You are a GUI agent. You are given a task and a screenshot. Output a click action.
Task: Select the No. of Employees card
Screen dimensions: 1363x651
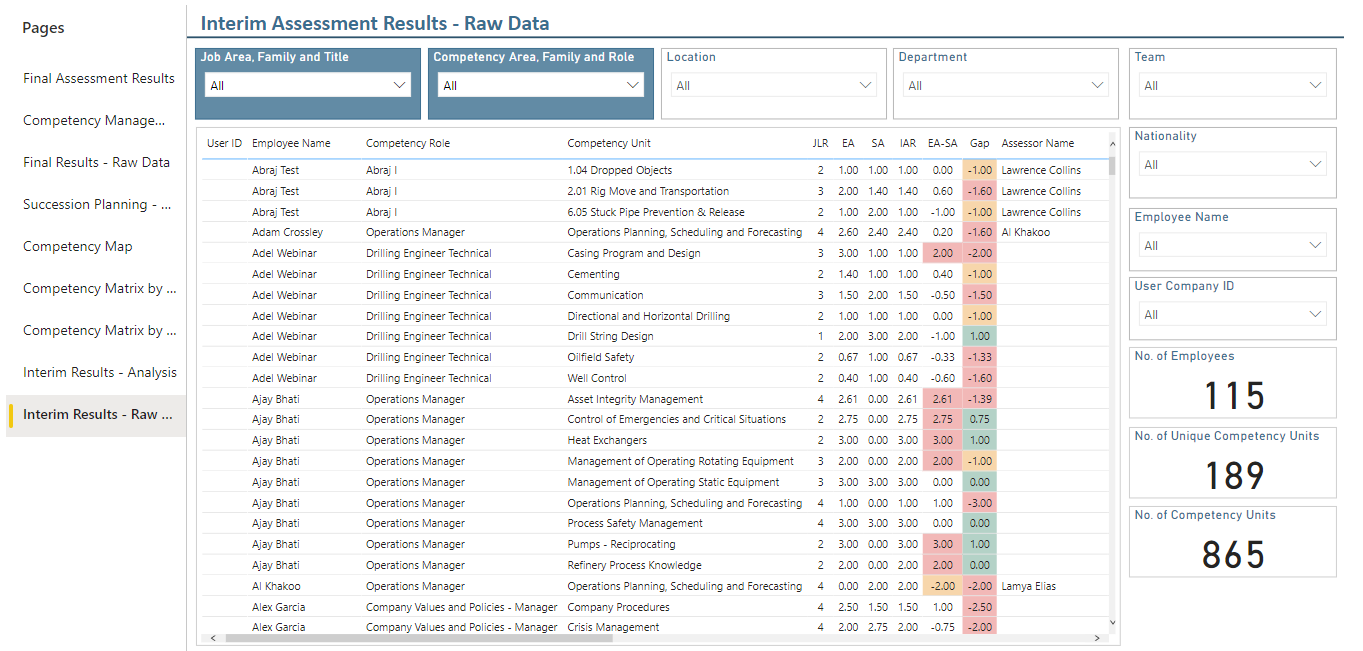point(1232,383)
